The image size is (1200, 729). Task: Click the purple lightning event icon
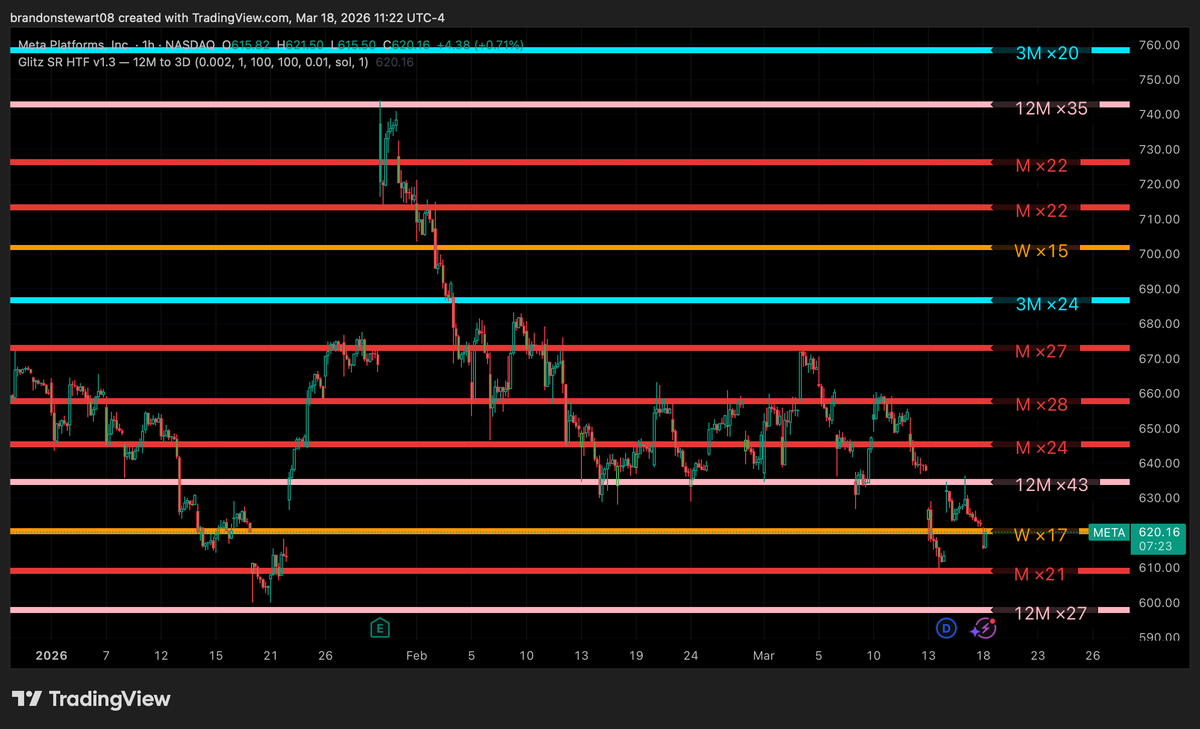click(x=984, y=628)
